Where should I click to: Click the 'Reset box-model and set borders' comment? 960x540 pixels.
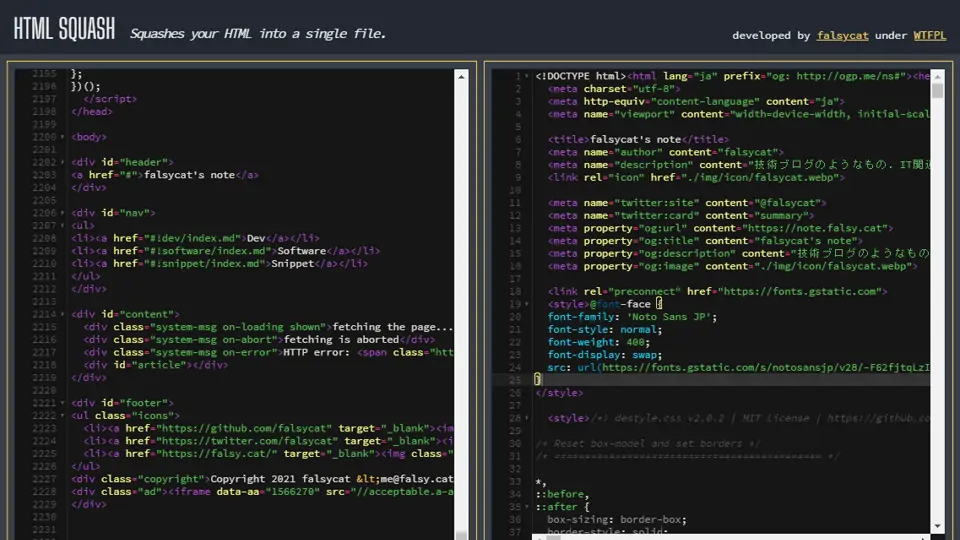coord(648,444)
